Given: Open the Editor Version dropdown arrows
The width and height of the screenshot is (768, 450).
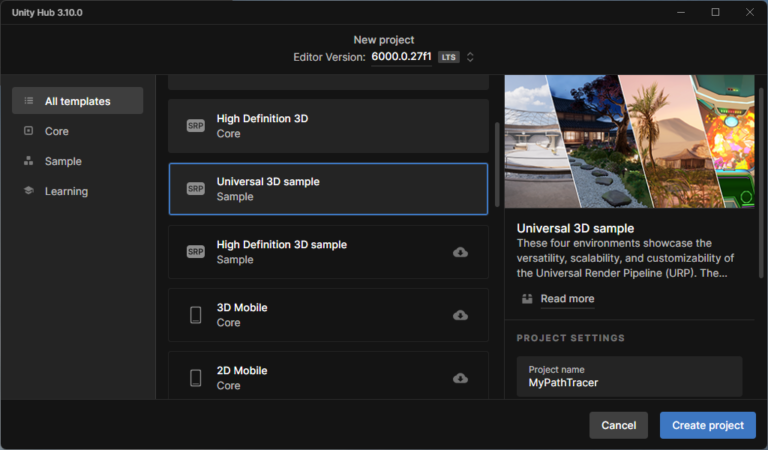Looking at the screenshot, I should point(471,57).
